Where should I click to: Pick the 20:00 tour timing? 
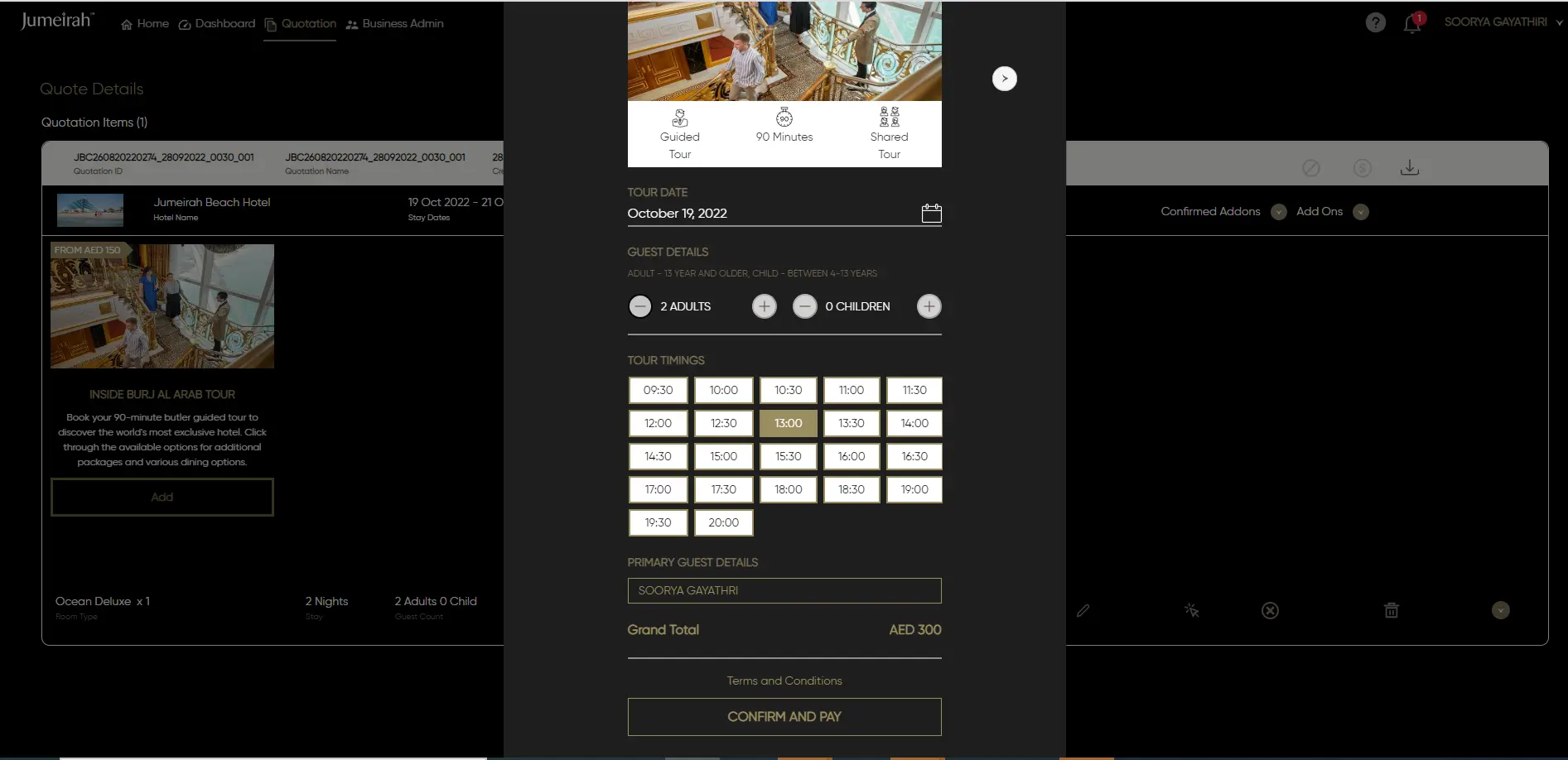(723, 522)
